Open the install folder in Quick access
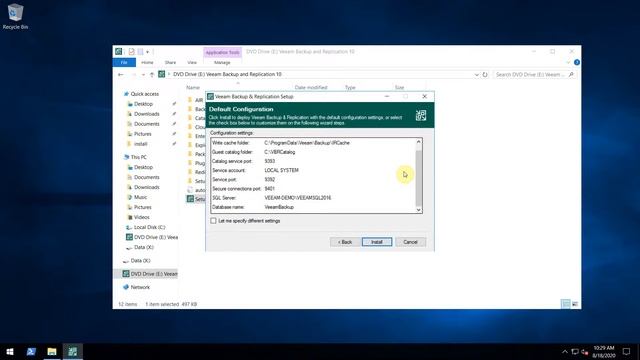The width and height of the screenshot is (640, 360). 140,144
